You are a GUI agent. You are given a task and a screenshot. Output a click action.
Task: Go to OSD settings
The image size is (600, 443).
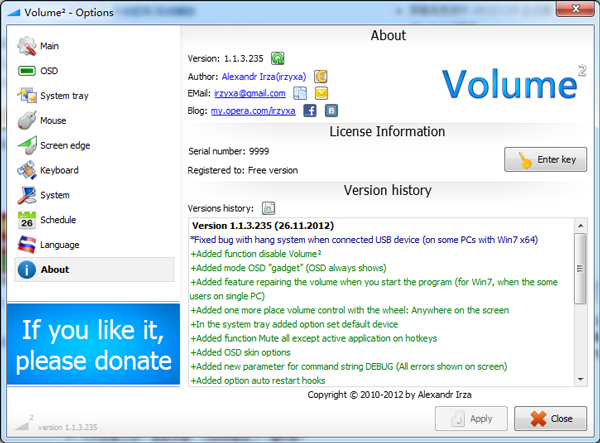[49, 71]
